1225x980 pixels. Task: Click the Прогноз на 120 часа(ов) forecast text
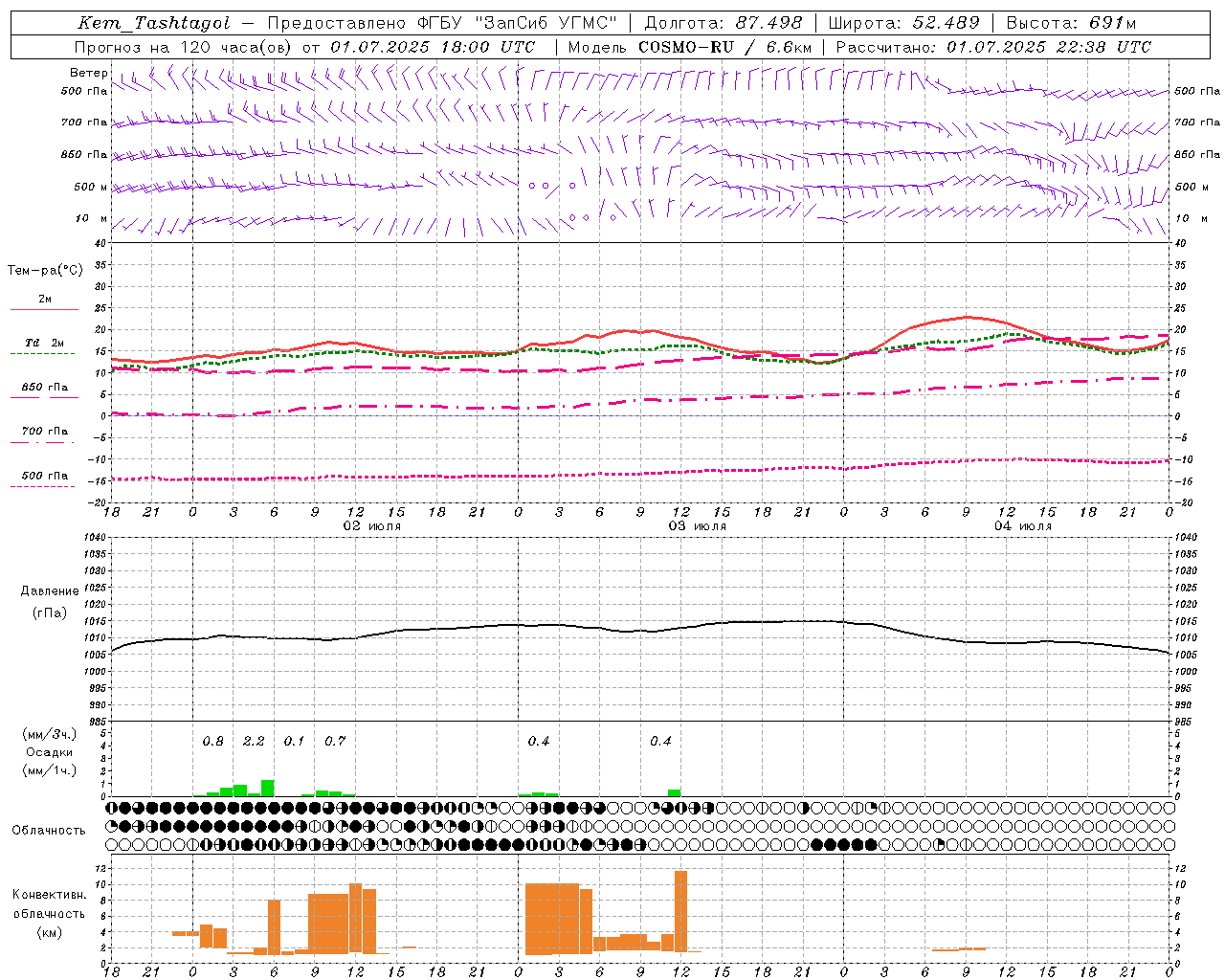[185, 47]
